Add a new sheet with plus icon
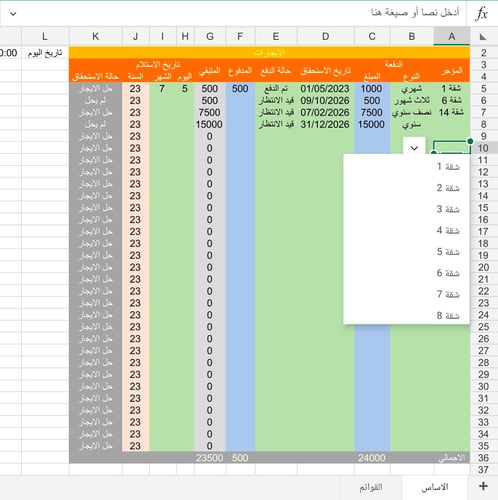The image size is (498, 500). [x=483, y=486]
